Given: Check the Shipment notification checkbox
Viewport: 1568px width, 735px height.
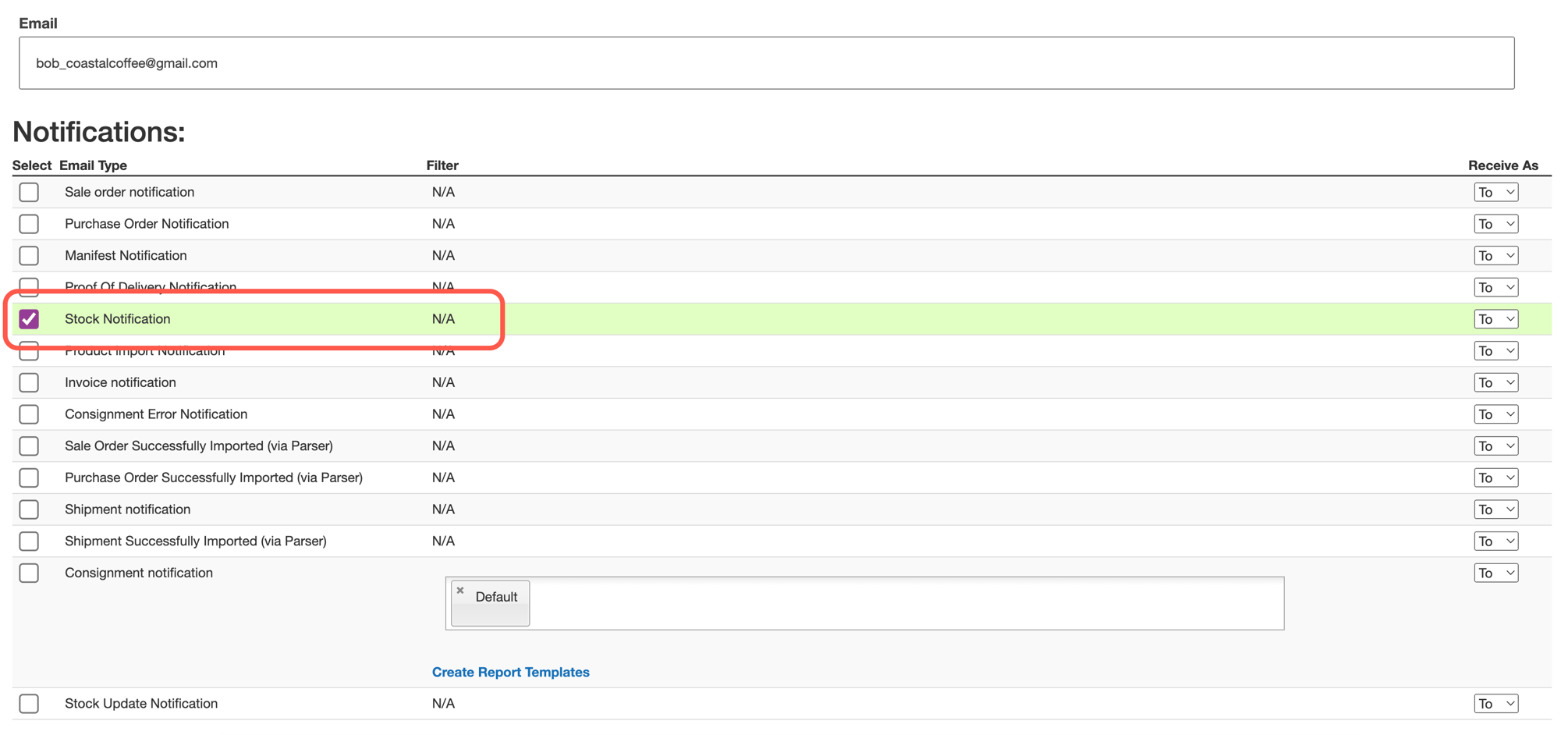Looking at the screenshot, I should point(29,510).
